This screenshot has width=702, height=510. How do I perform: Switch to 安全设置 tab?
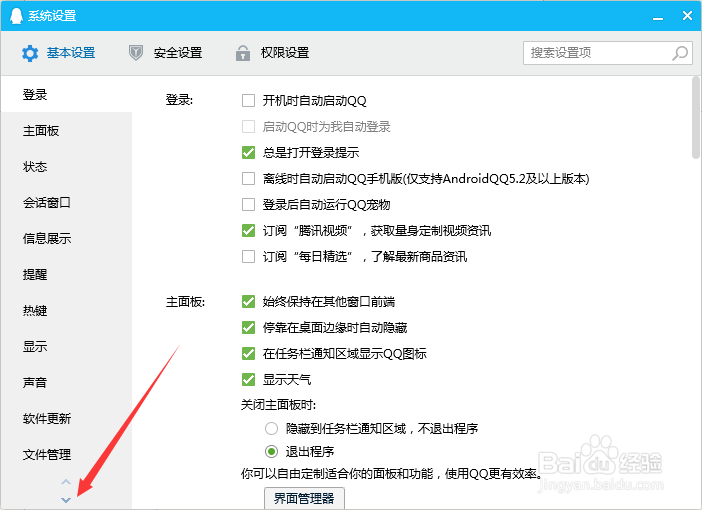pyautogui.click(x=166, y=53)
